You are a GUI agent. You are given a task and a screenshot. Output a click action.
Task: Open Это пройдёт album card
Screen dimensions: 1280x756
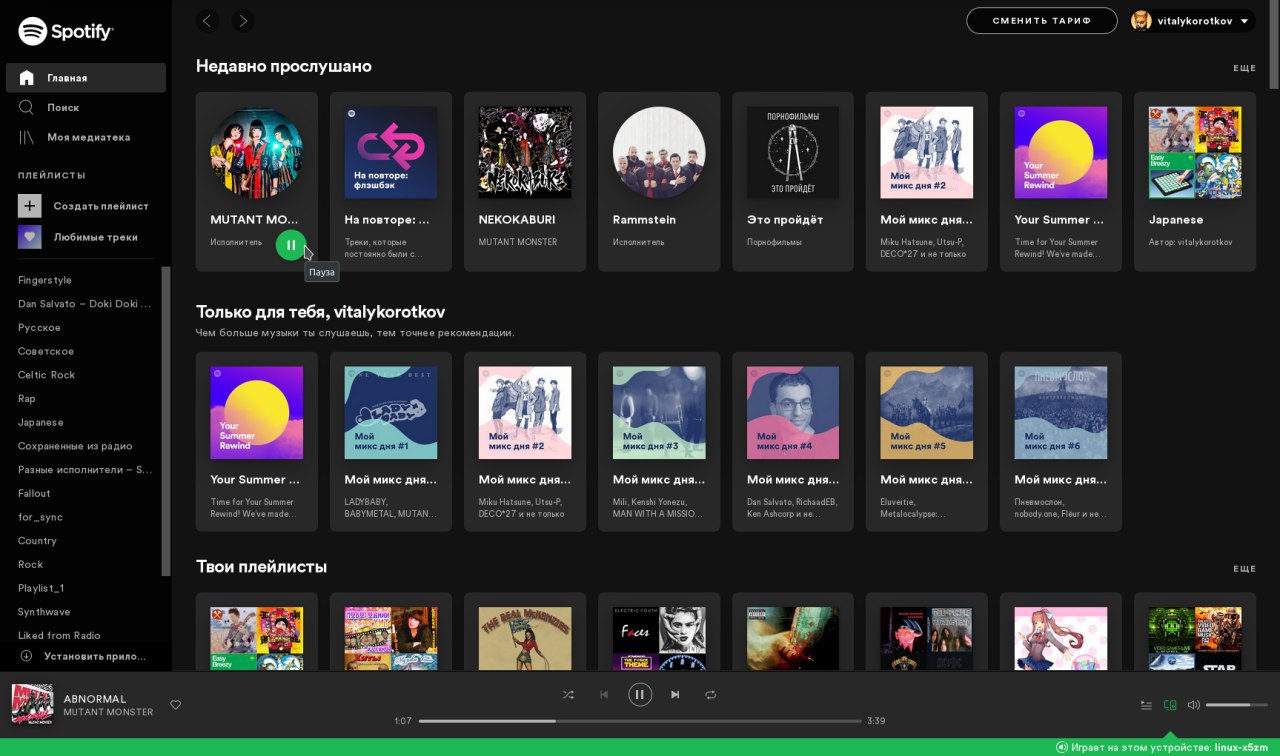[x=793, y=182]
